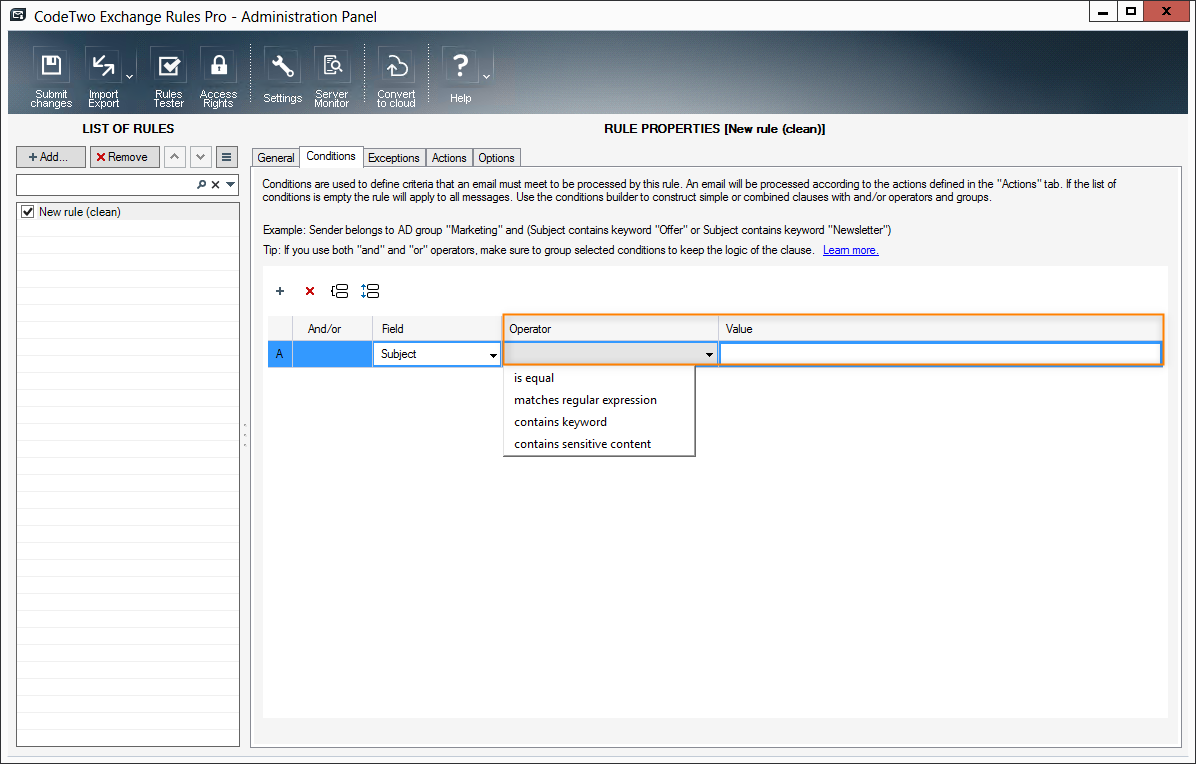This screenshot has width=1196, height=764.
Task: Click the app icon in title bar
Action: (18, 15)
